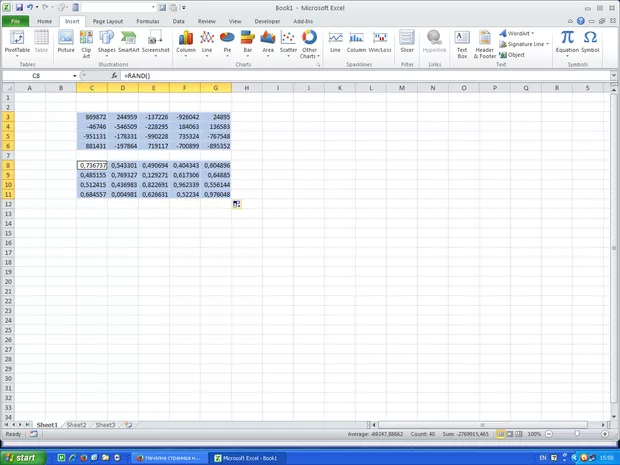The height and width of the screenshot is (465, 620).
Task: Switch to the Formulas ribbon tab
Action: tap(147, 20)
